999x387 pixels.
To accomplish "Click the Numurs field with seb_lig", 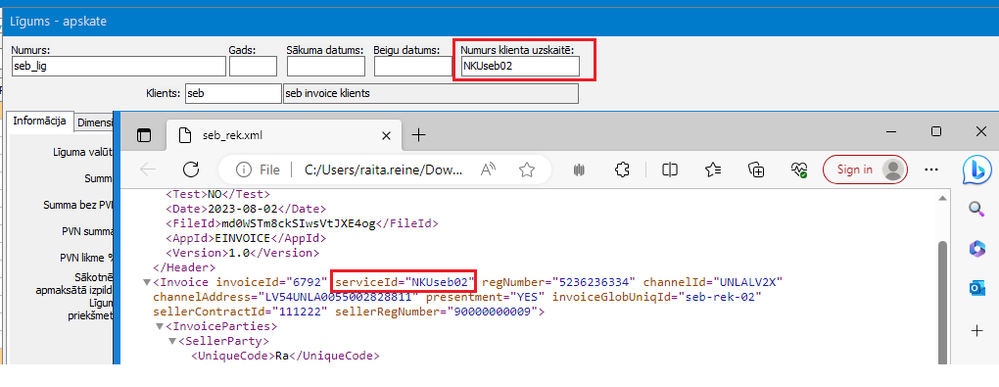I will (x=119, y=66).
